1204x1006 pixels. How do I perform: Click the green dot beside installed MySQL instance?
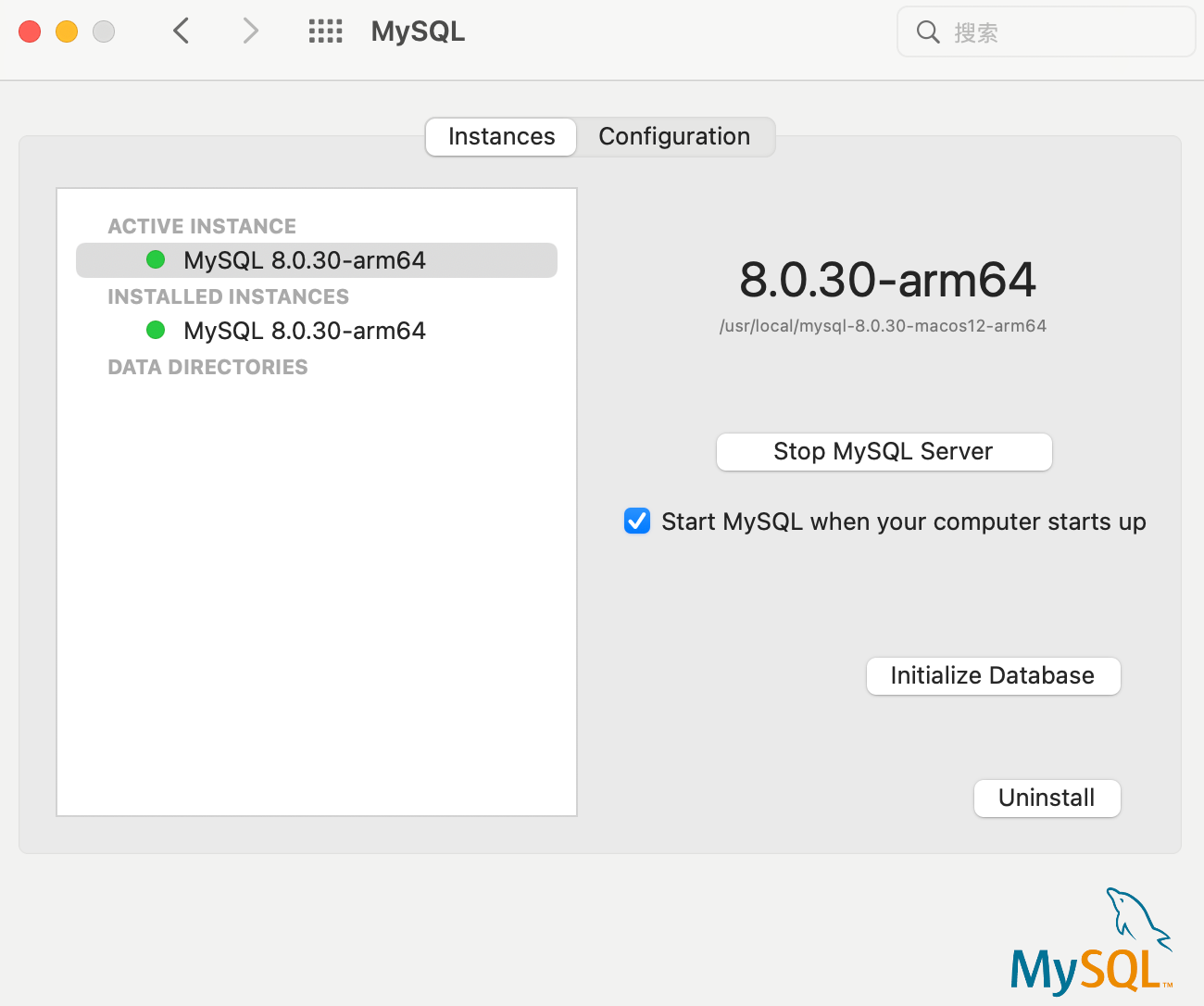click(155, 330)
